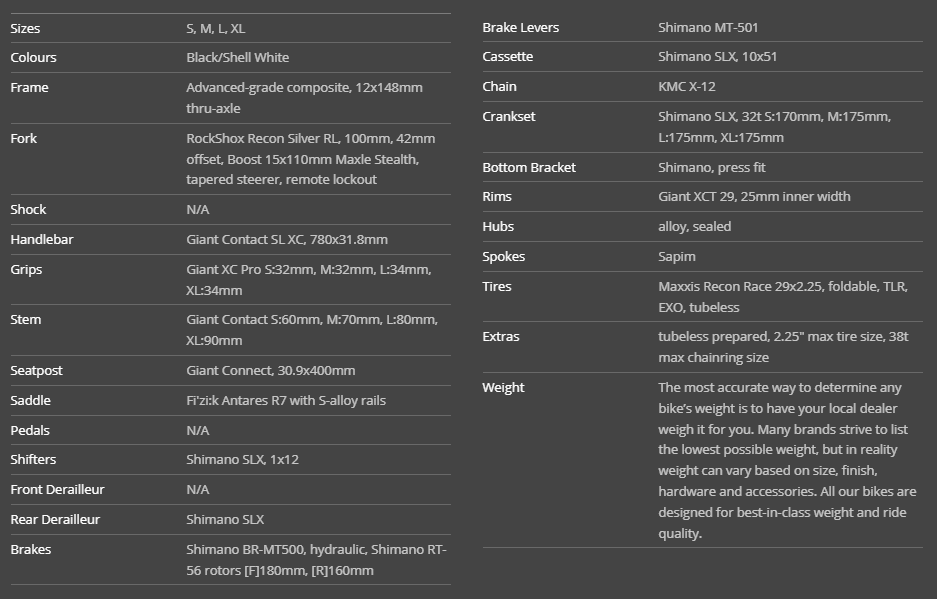Click the KMC X-12 chain value
This screenshot has width=937, height=599.
coord(686,87)
